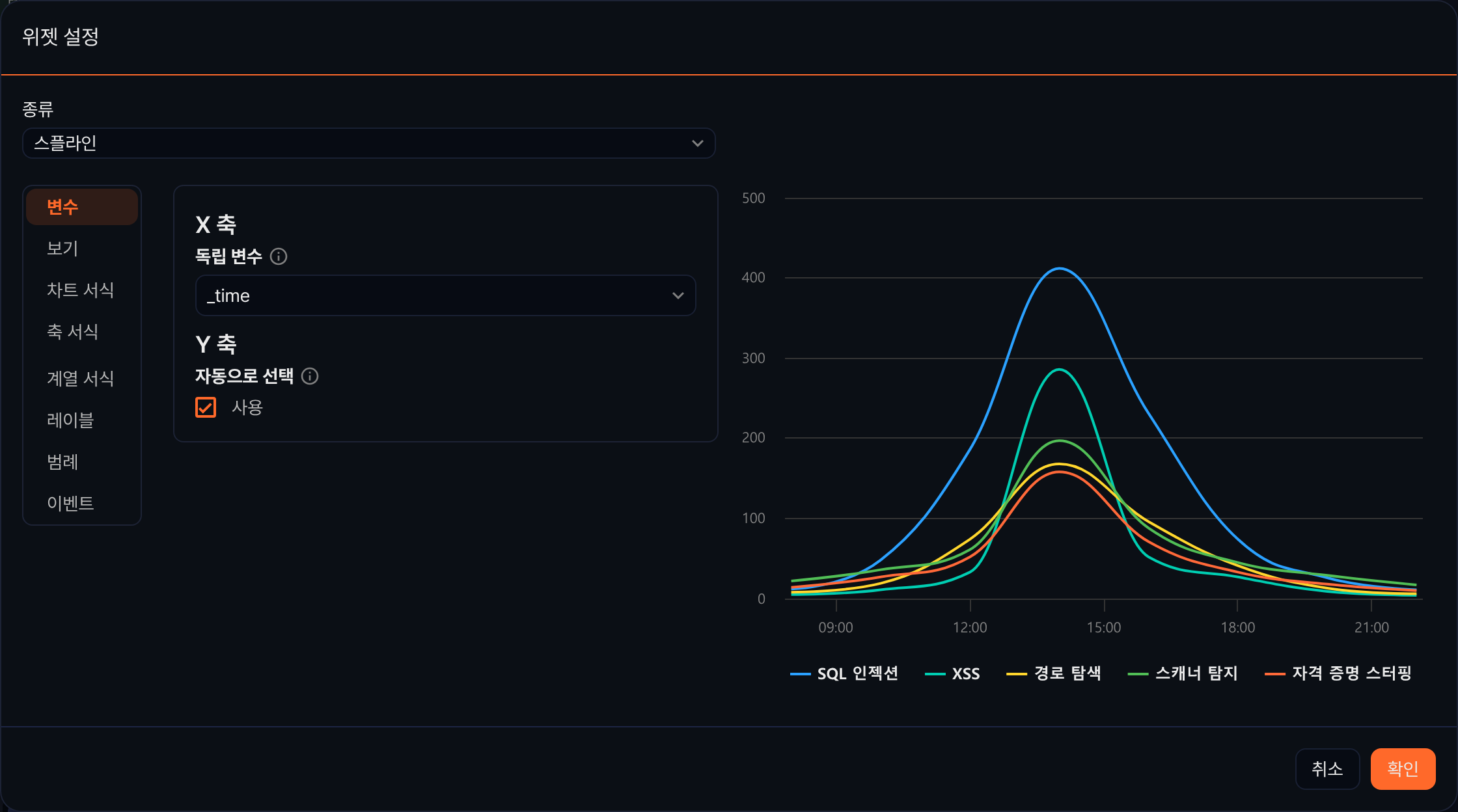Image resolution: width=1458 pixels, height=812 pixels.
Task: Click the 위젯 설정 dialog title
Action: pos(61,36)
